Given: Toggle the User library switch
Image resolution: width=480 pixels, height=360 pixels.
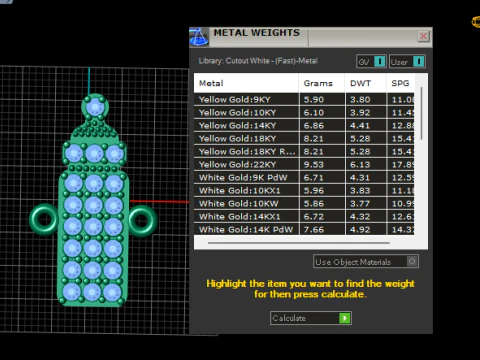Looking at the screenshot, I should pyautogui.click(x=407, y=62).
